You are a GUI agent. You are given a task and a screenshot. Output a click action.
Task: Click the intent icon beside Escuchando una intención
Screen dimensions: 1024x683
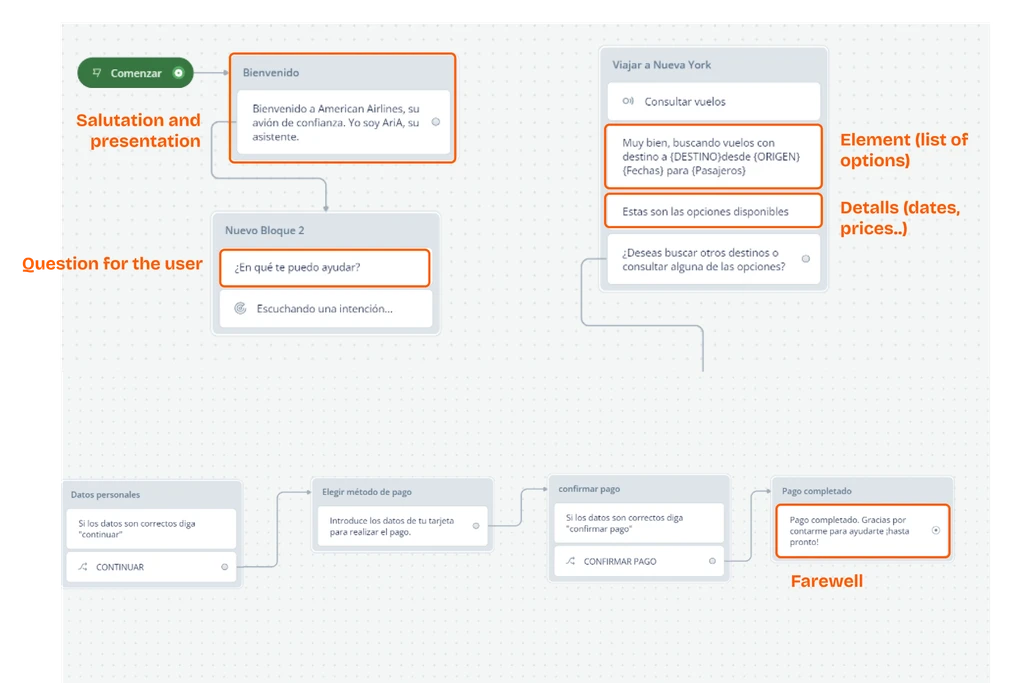coord(240,309)
